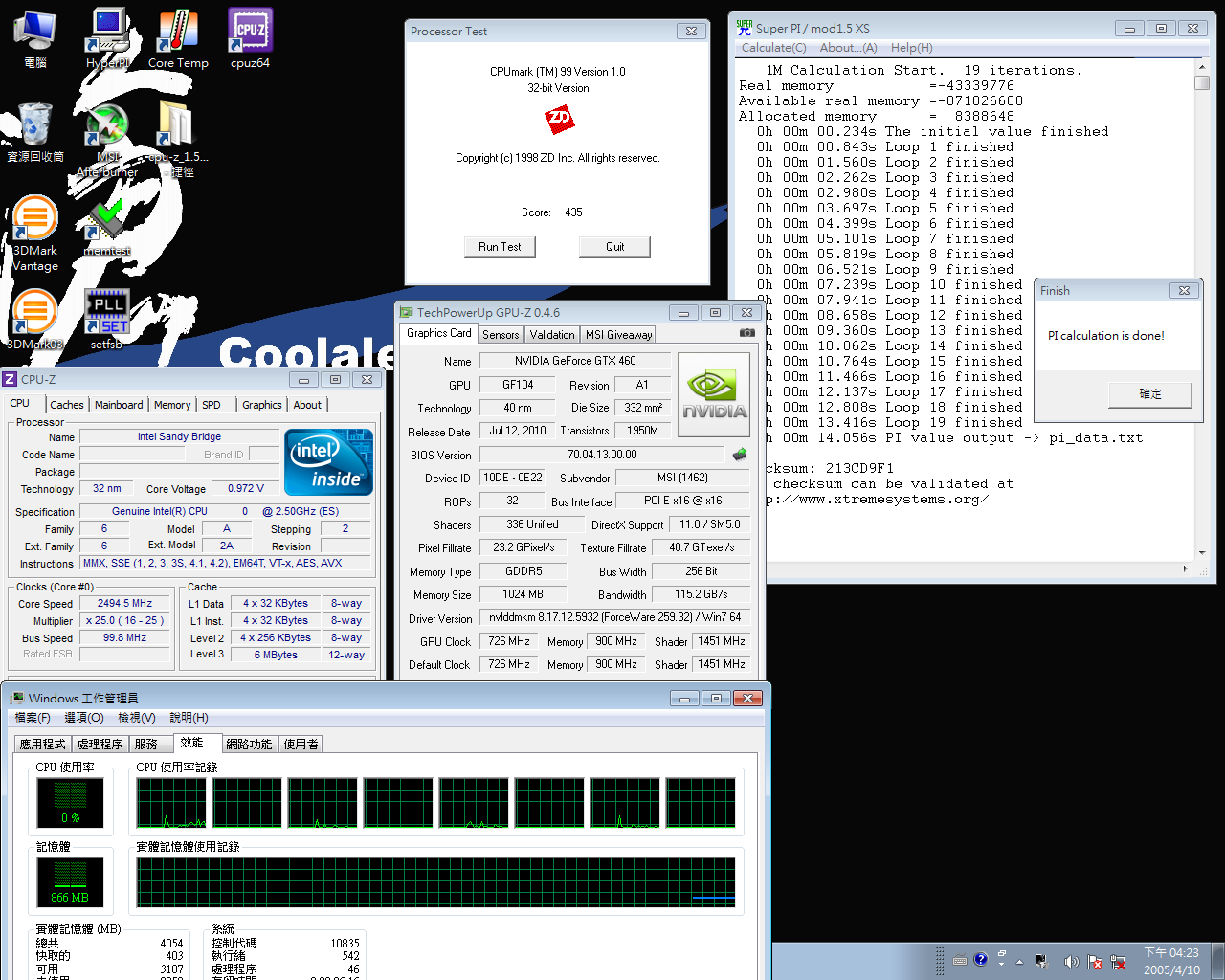
Task: Switch to the Sensors tab in GPU-Z
Action: point(501,334)
